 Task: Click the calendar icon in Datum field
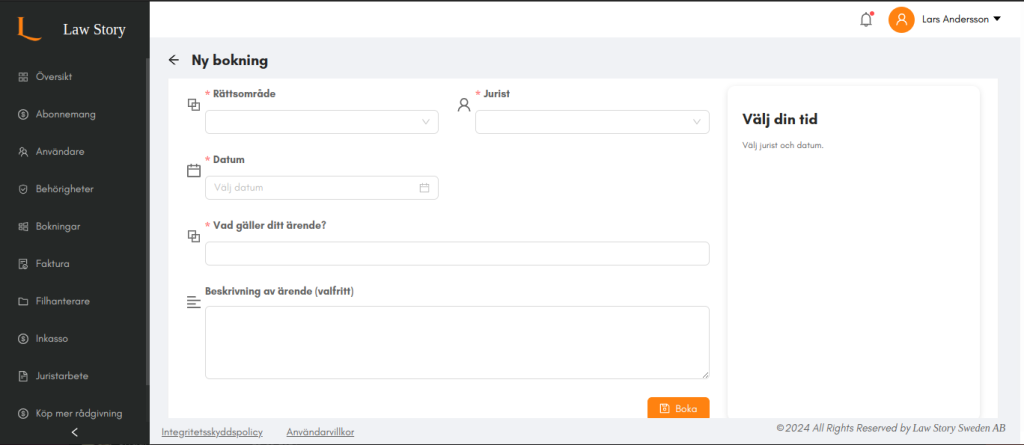tap(424, 188)
